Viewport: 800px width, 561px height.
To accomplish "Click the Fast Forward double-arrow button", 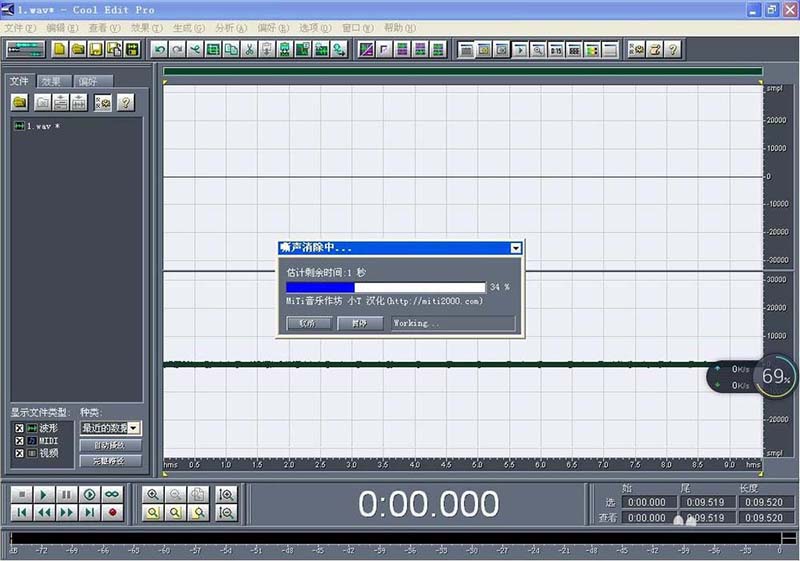I will [66, 512].
